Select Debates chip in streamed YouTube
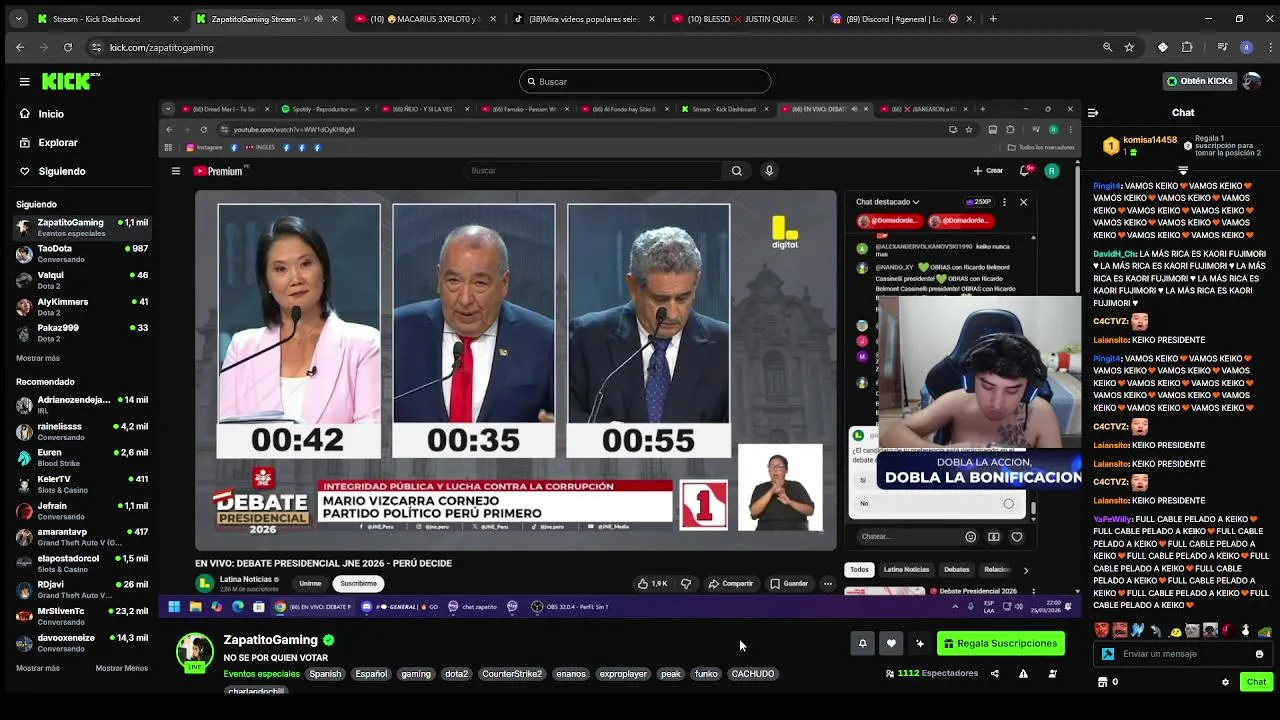Image resolution: width=1280 pixels, height=720 pixels. [957, 570]
